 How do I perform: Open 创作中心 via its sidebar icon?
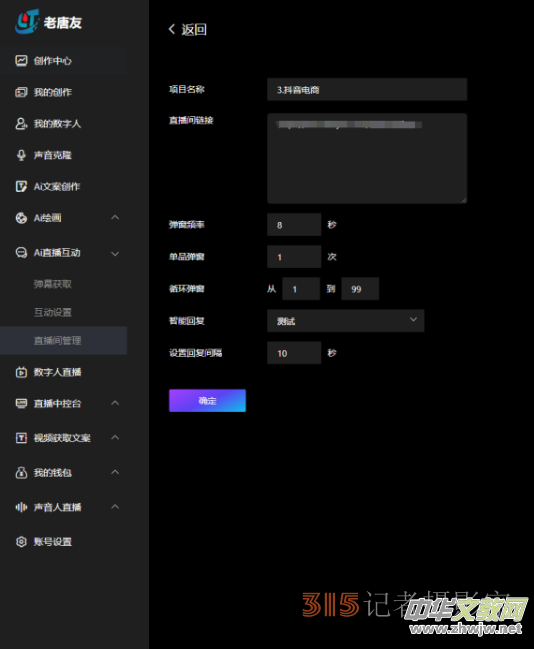(x=21, y=61)
